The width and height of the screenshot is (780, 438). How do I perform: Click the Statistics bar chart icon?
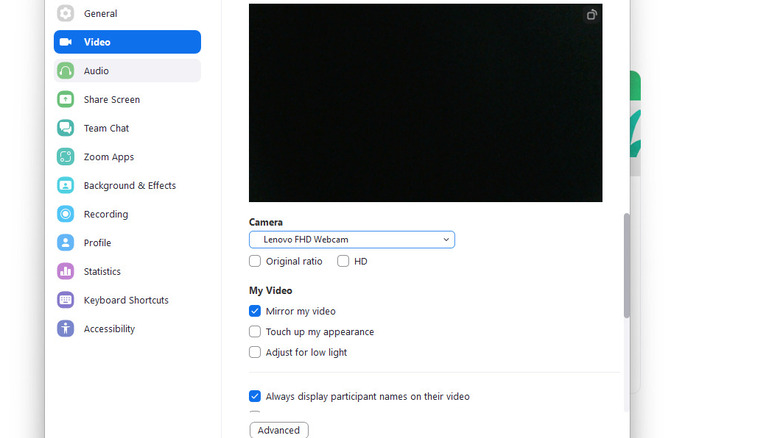tap(65, 271)
